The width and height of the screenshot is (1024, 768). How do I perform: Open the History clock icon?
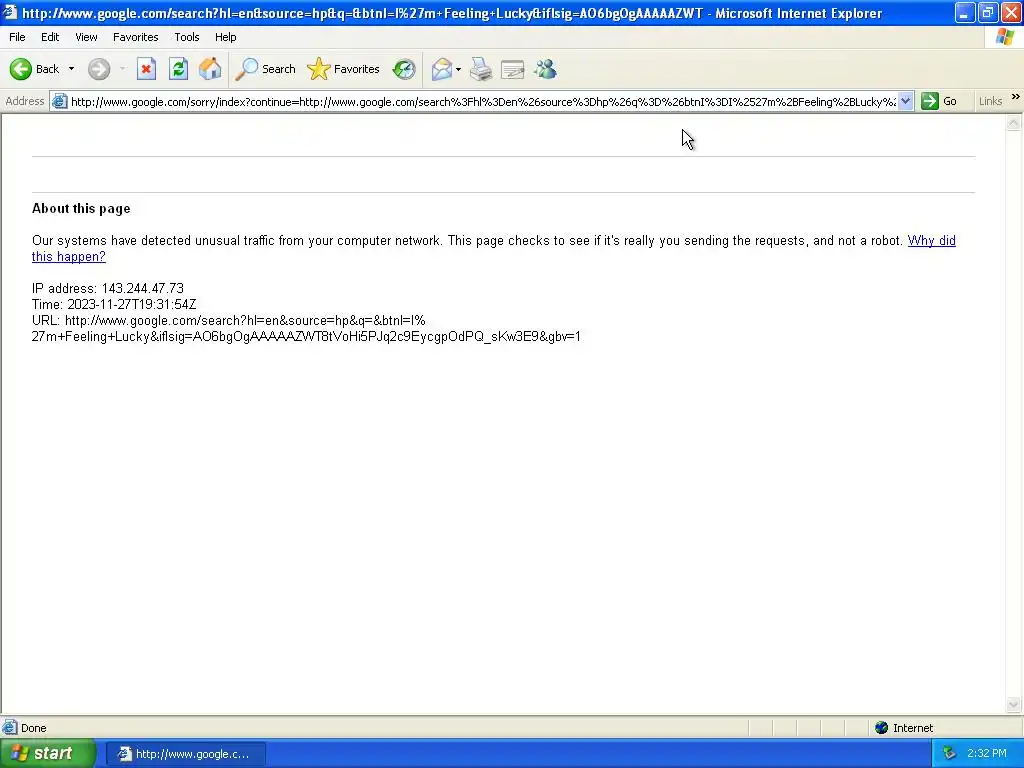click(404, 69)
